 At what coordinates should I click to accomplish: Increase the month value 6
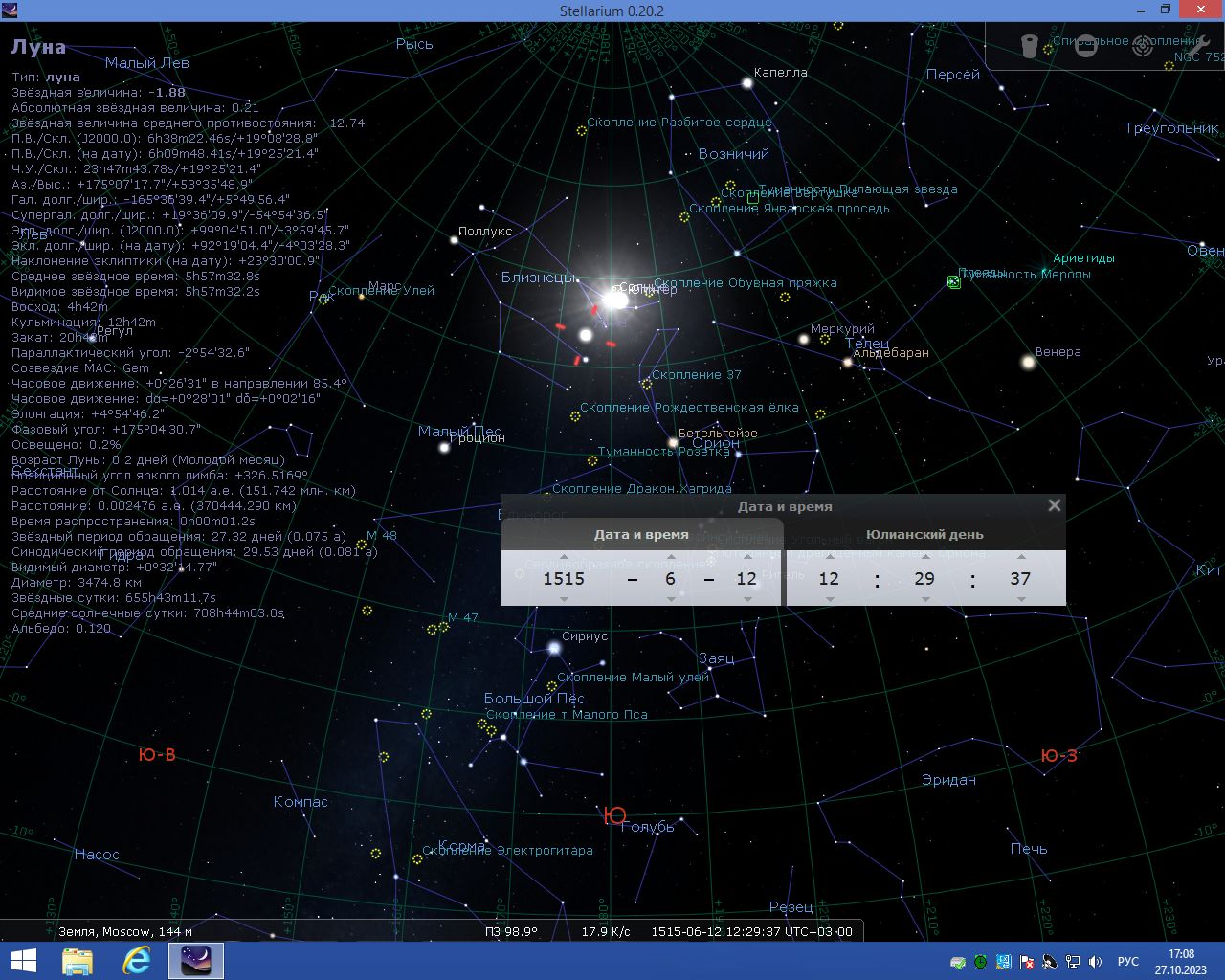point(671,557)
